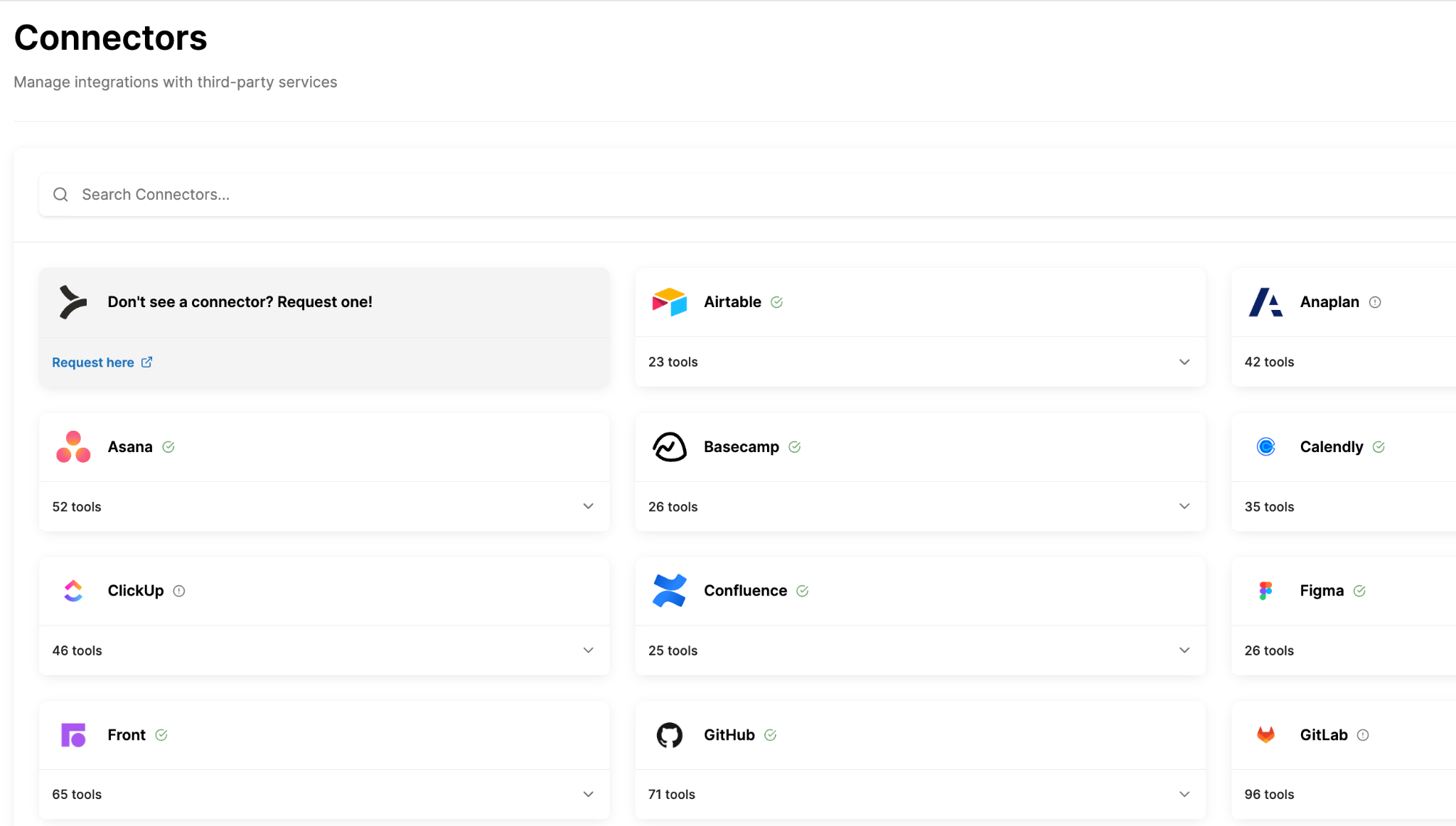This screenshot has height=826, width=1456.
Task: Click the GitLab fox logo icon
Action: [x=1265, y=735]
